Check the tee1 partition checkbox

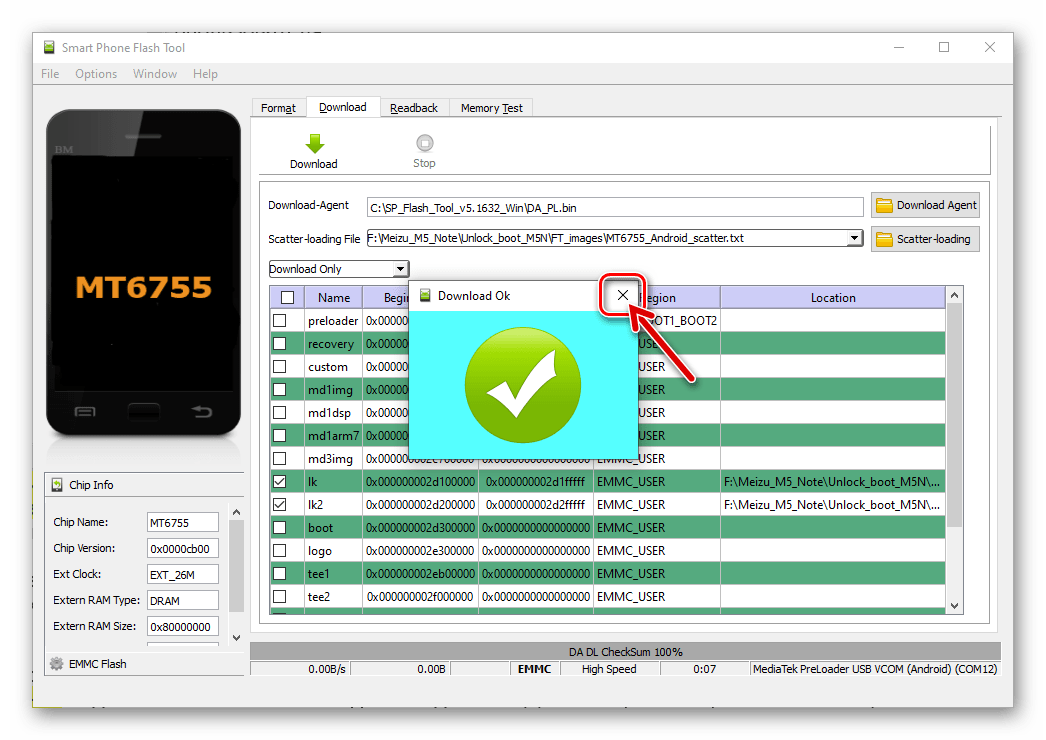tap(280, 574)
